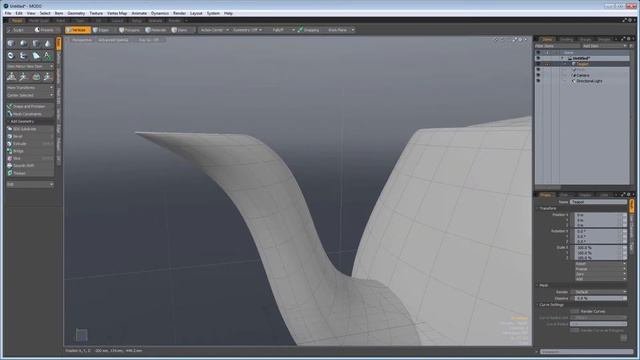
Task: Switch to Materials selection mode
Action: [x=156, y=30]
